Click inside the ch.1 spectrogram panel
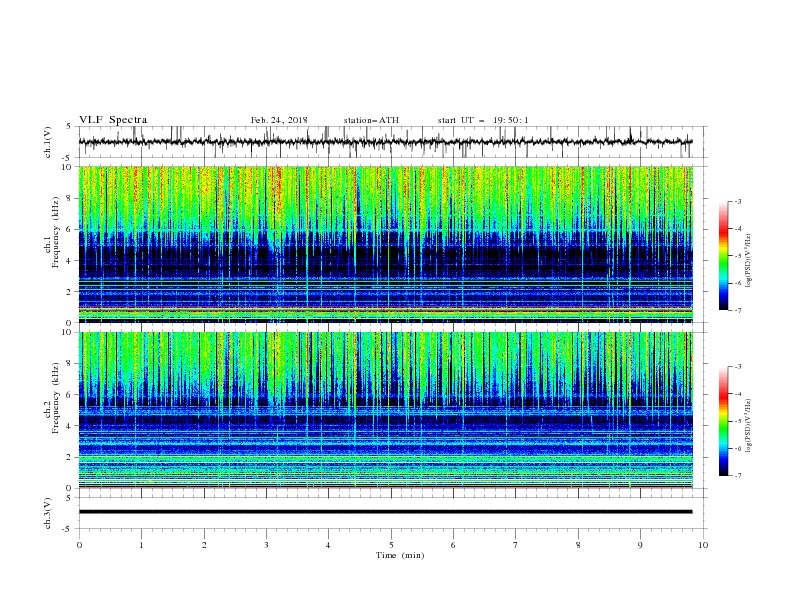 (385, 244)
